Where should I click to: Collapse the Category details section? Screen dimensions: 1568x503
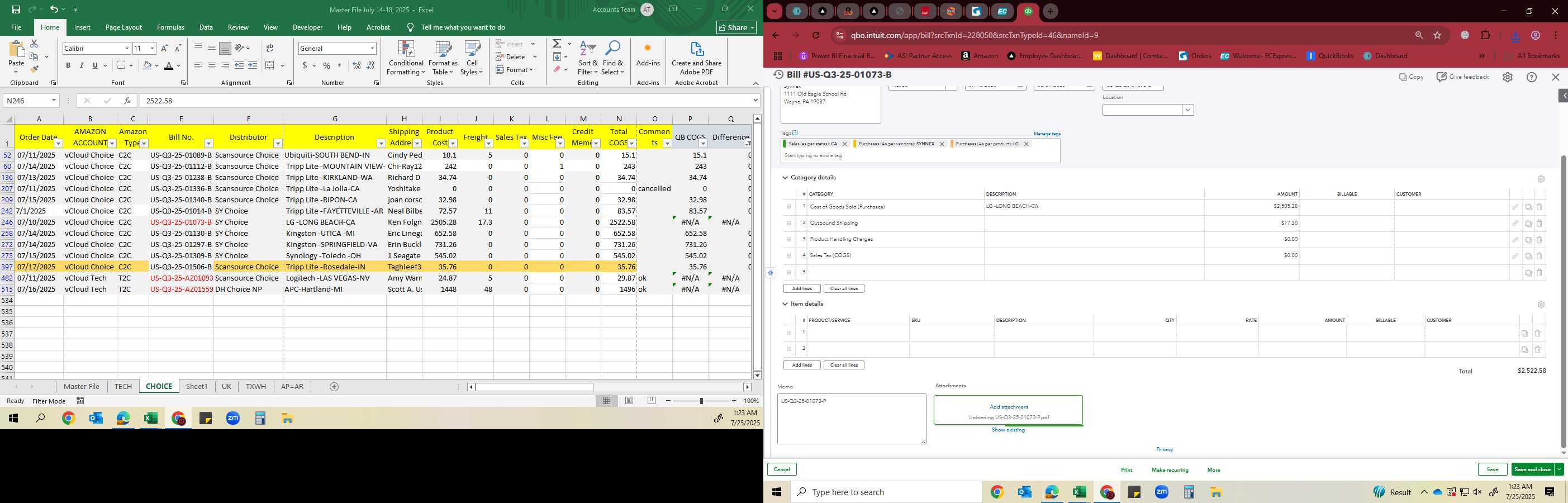(x=785, y=178)
